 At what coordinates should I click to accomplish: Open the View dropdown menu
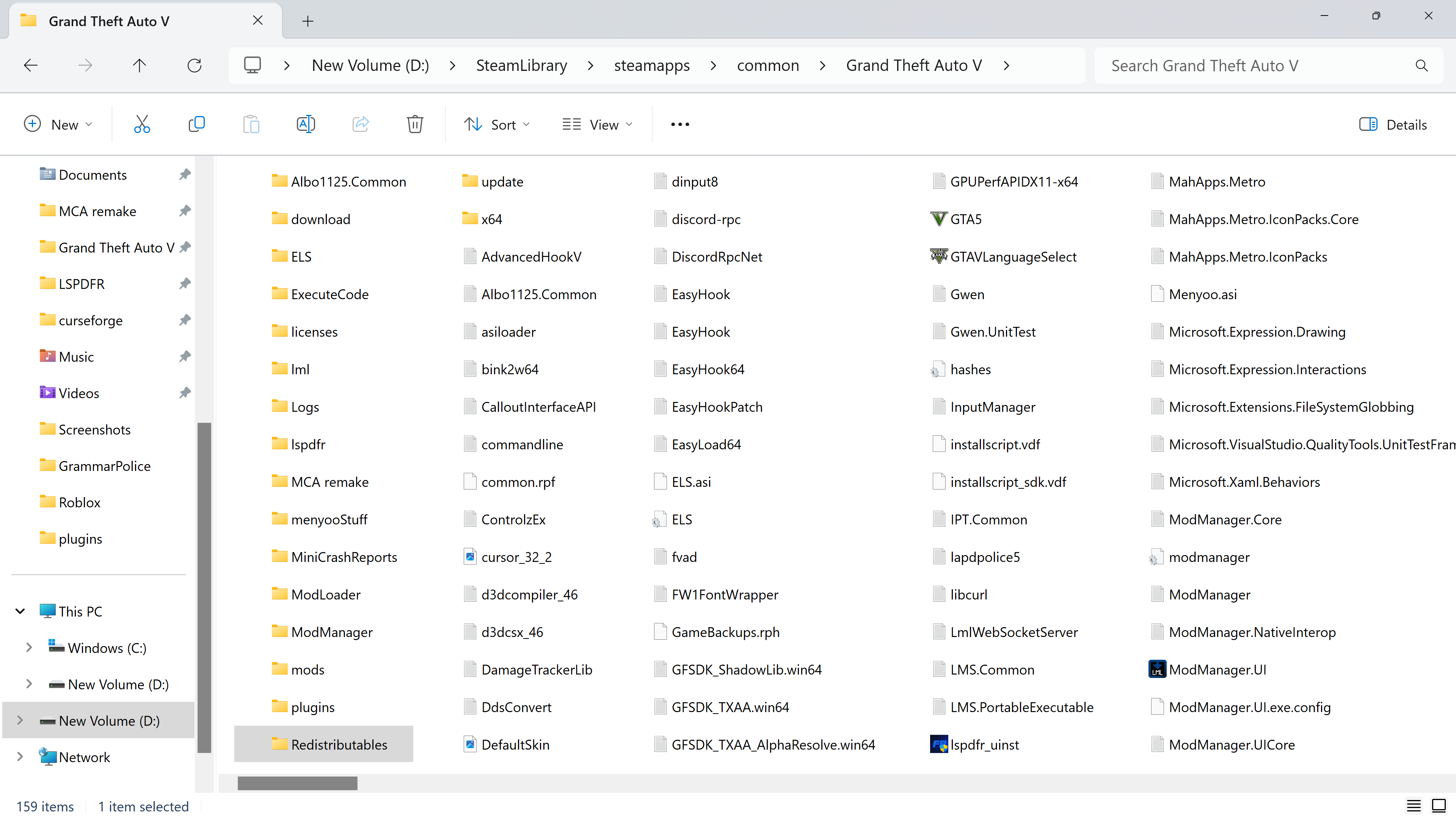(598, 124)
